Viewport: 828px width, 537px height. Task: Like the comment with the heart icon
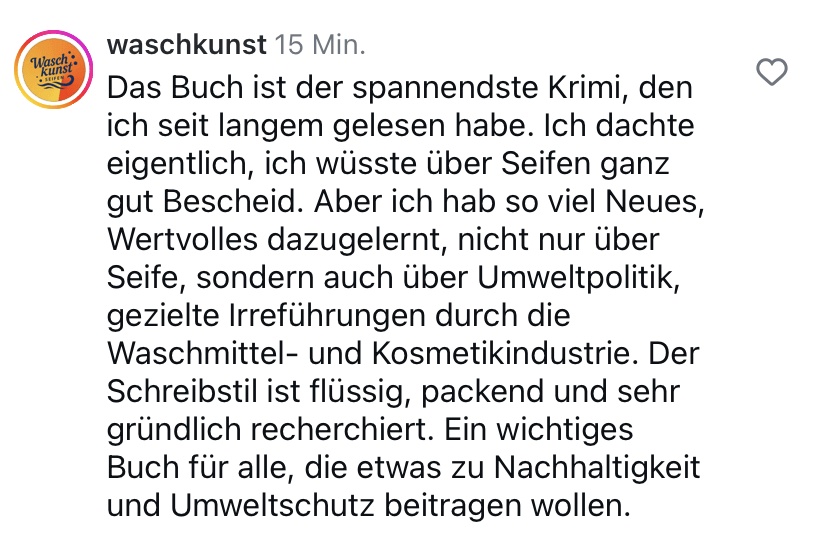coord(772,73)
